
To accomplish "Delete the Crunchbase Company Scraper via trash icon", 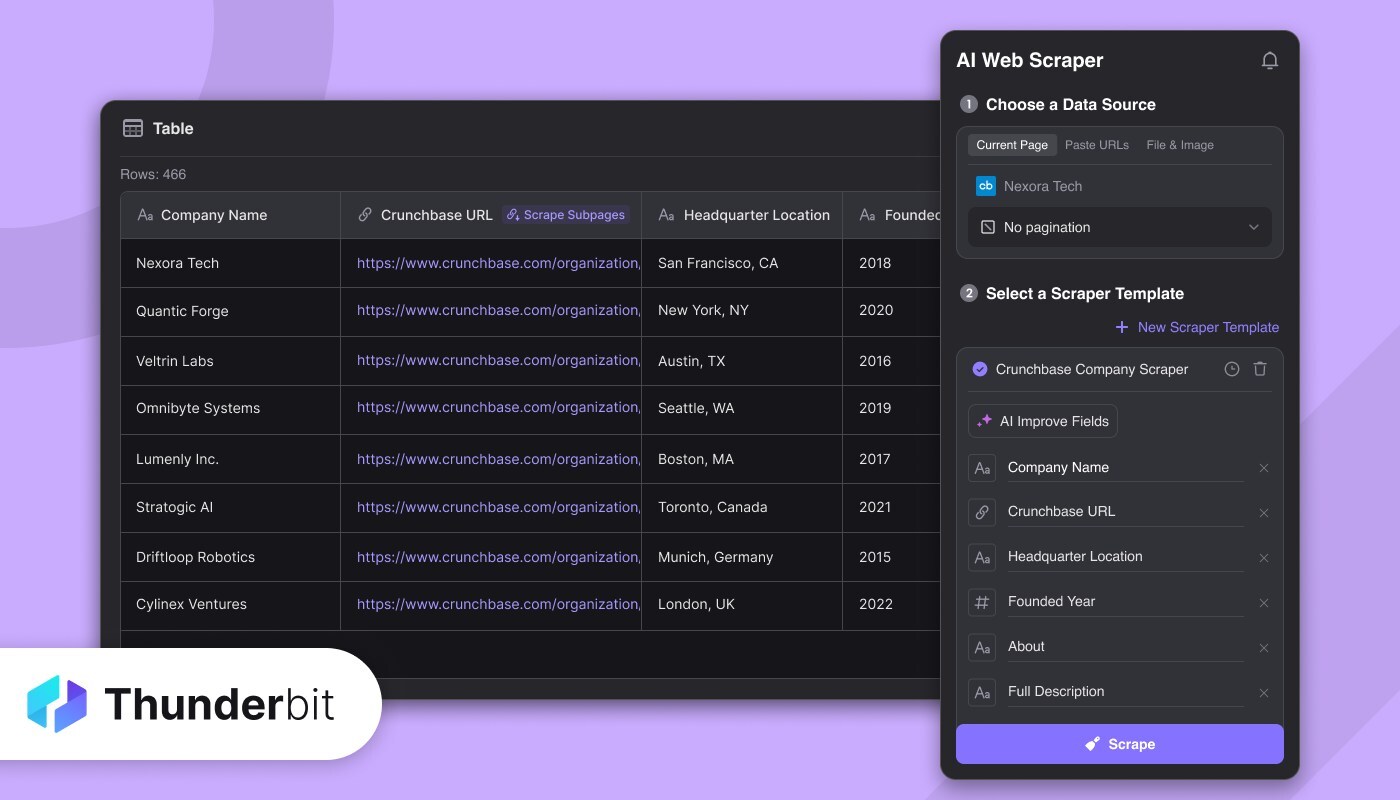I will pyautogui.click(x=1260, y=369).
